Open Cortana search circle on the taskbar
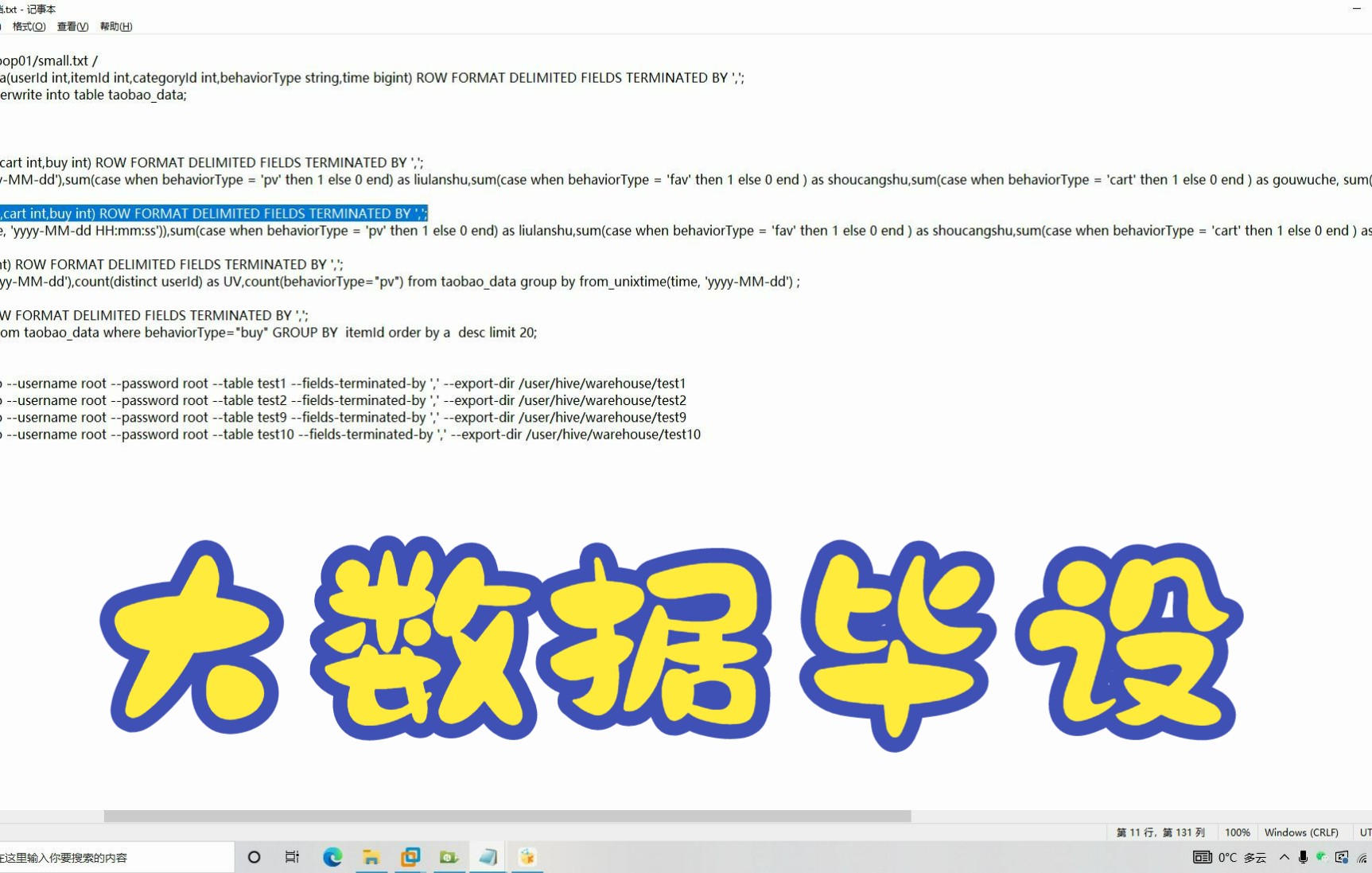Image resolution: width=1372 pixels, height=873 pixels. click(253, 857)
